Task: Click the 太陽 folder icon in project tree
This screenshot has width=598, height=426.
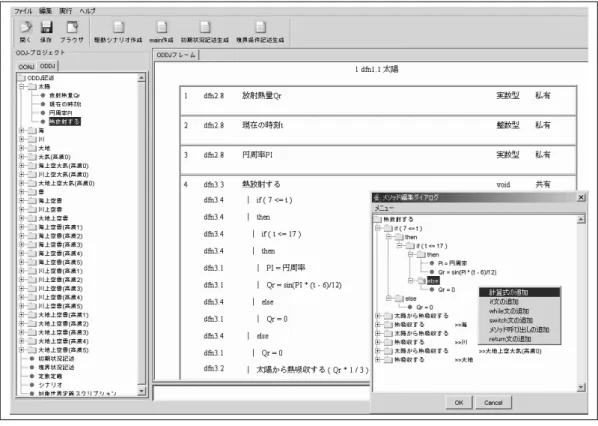Action: click(x=32, y=87)
